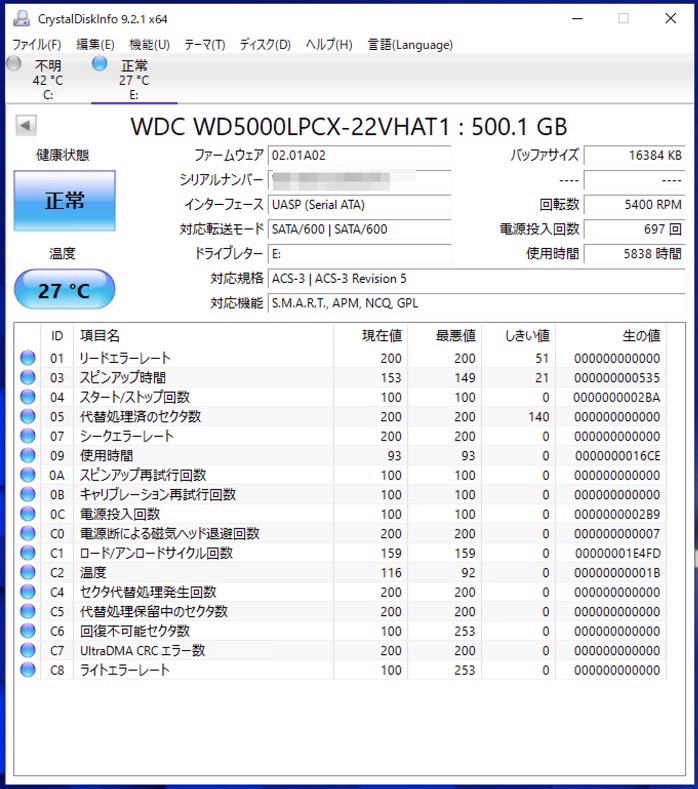This screenshot has width=698, height=789.
Task: Click status orb of ID 0C 電源投入回数 row
Action: [28, 514]
